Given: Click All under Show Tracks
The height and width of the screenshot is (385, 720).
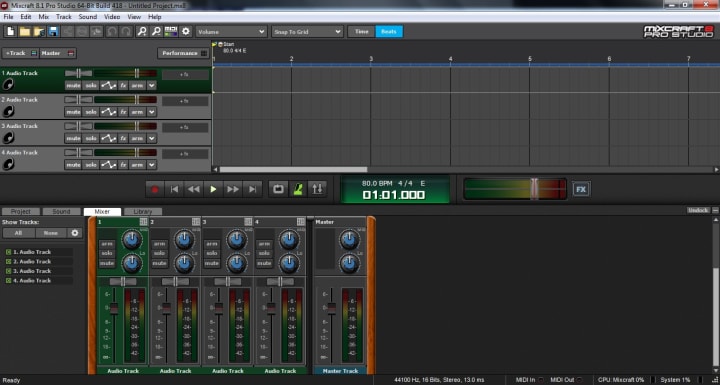Looking at the screenshot, I should [x=18, y=233].
